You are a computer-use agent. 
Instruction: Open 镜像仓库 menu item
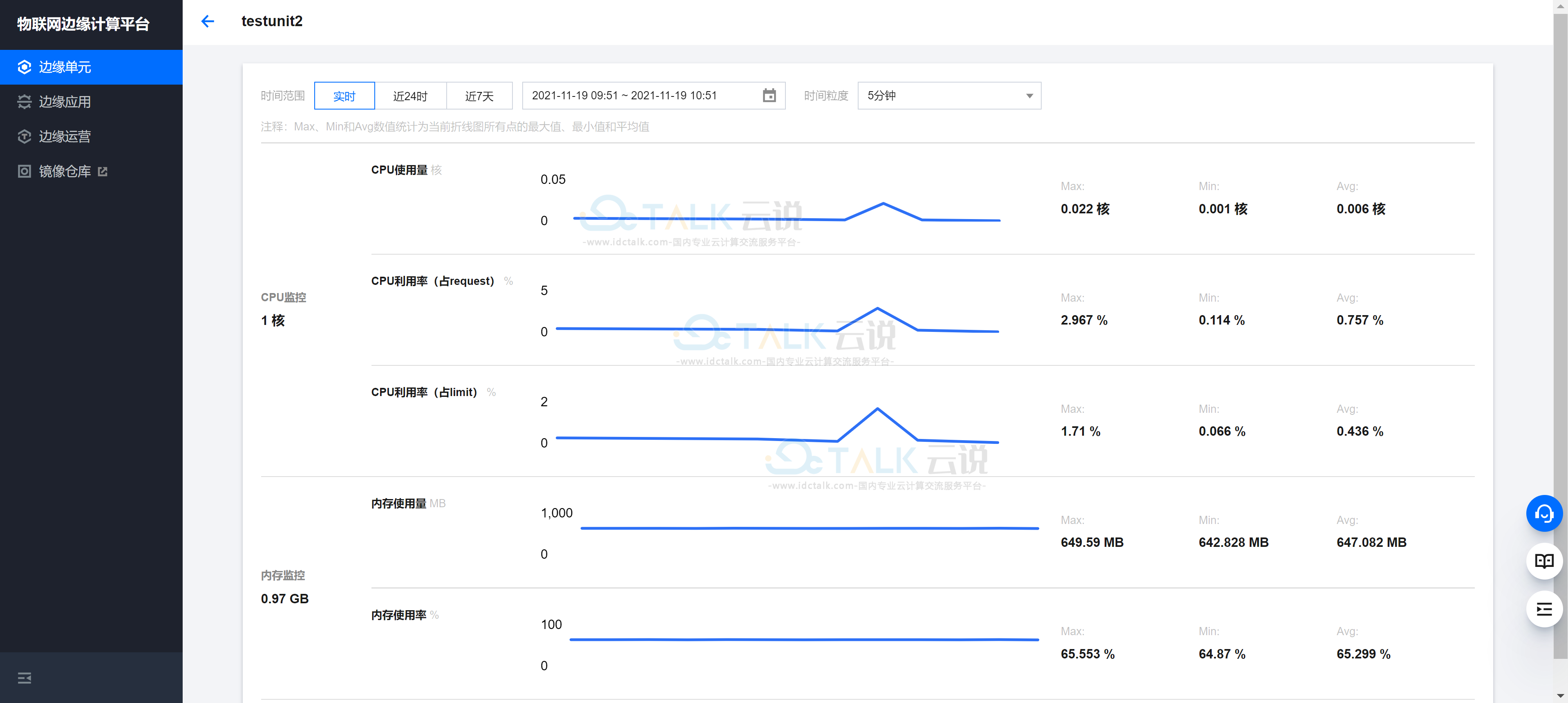[x=91, y=171]
